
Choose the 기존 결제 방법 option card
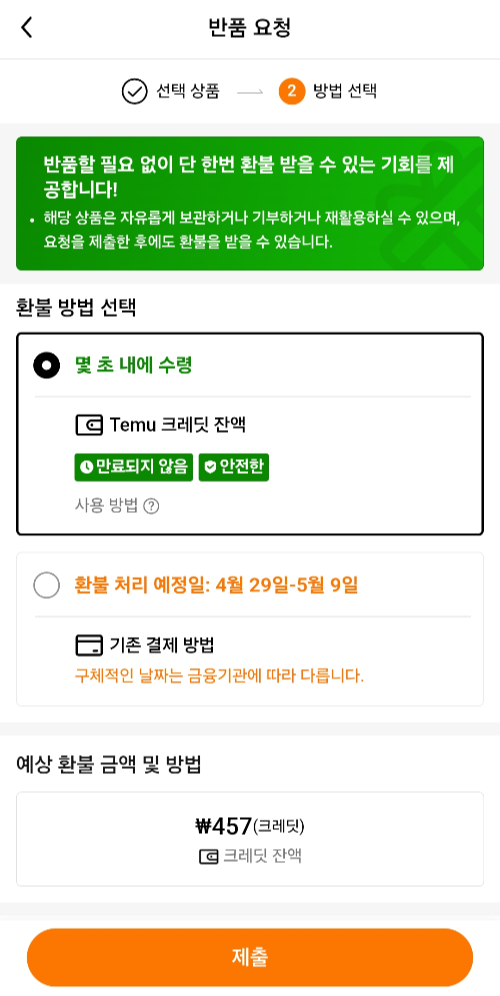click(250, 629)
